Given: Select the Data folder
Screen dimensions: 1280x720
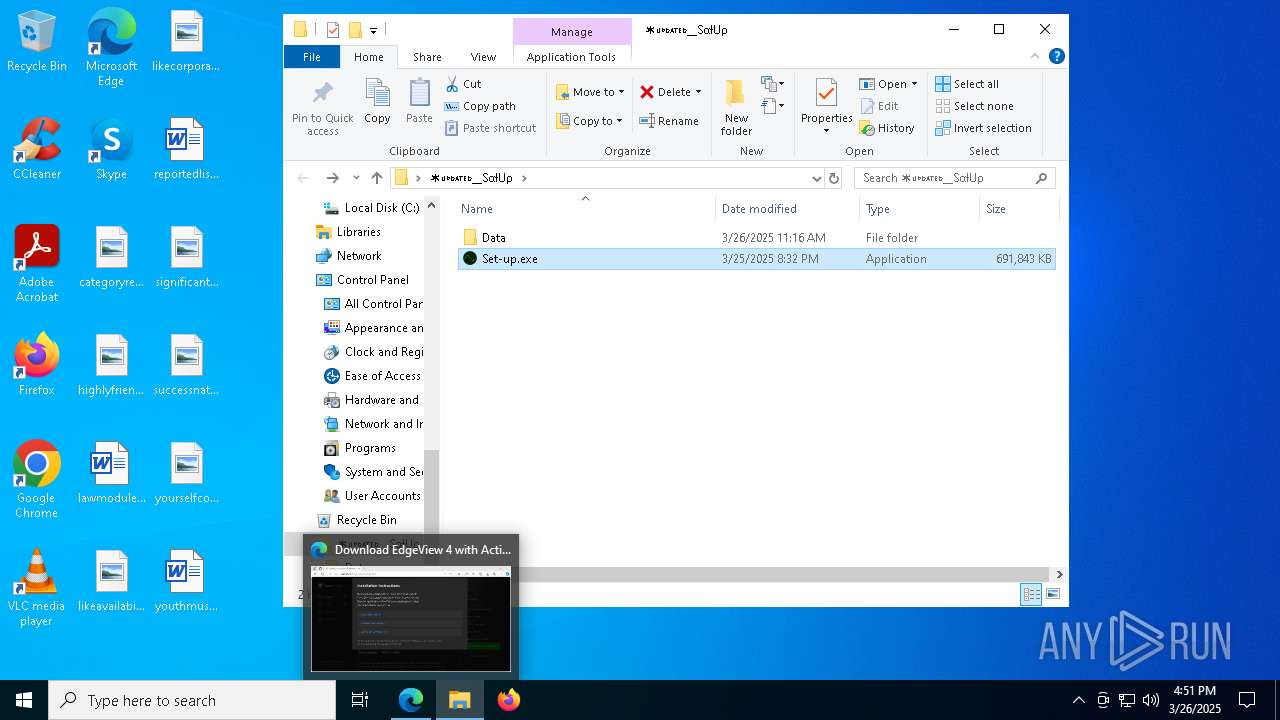Looking at the screenshot, I should pos(757,238).
